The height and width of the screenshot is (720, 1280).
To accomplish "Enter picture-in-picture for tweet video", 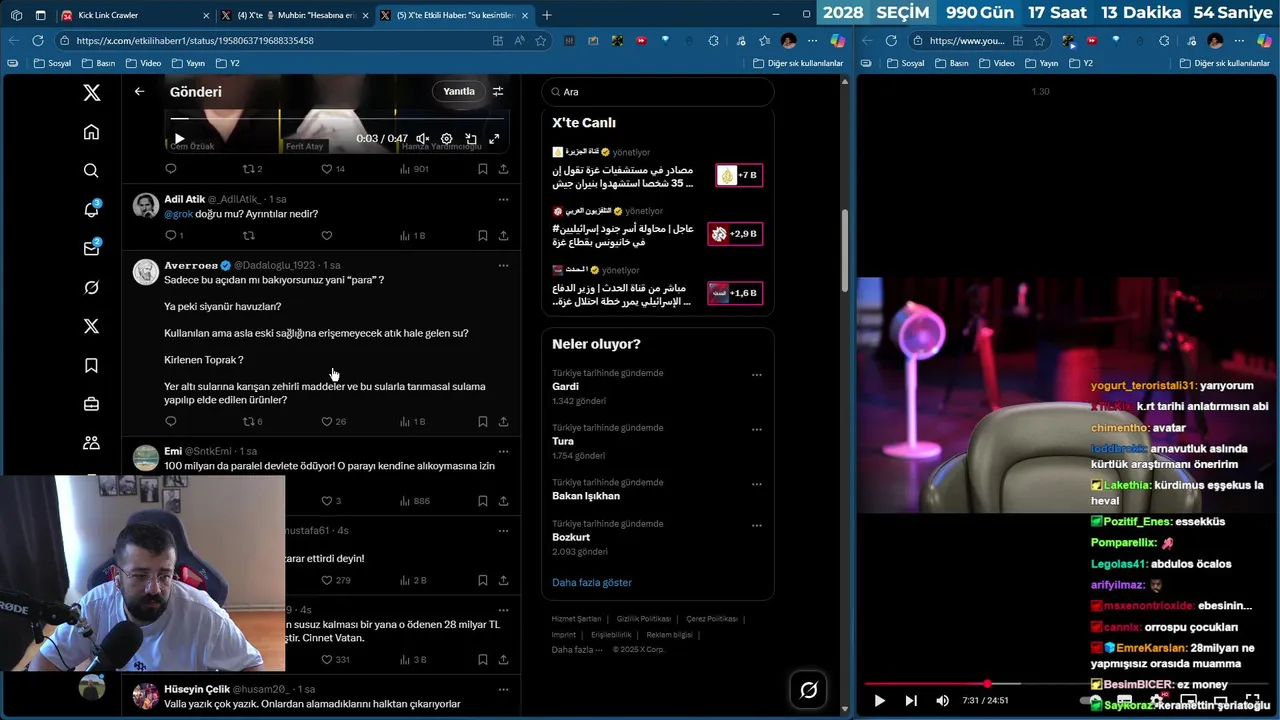I will pos(471,139).
